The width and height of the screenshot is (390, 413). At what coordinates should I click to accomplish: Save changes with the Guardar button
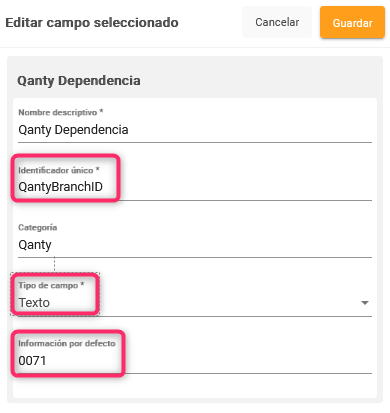coord(352,22)
